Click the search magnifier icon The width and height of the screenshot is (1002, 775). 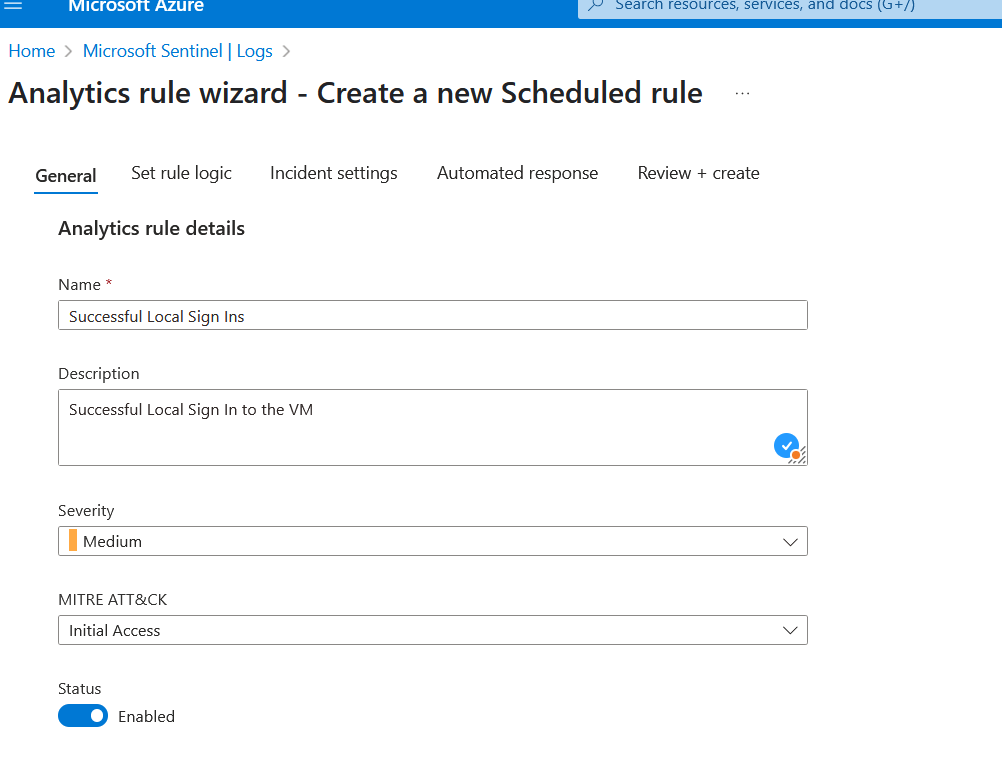596,6
